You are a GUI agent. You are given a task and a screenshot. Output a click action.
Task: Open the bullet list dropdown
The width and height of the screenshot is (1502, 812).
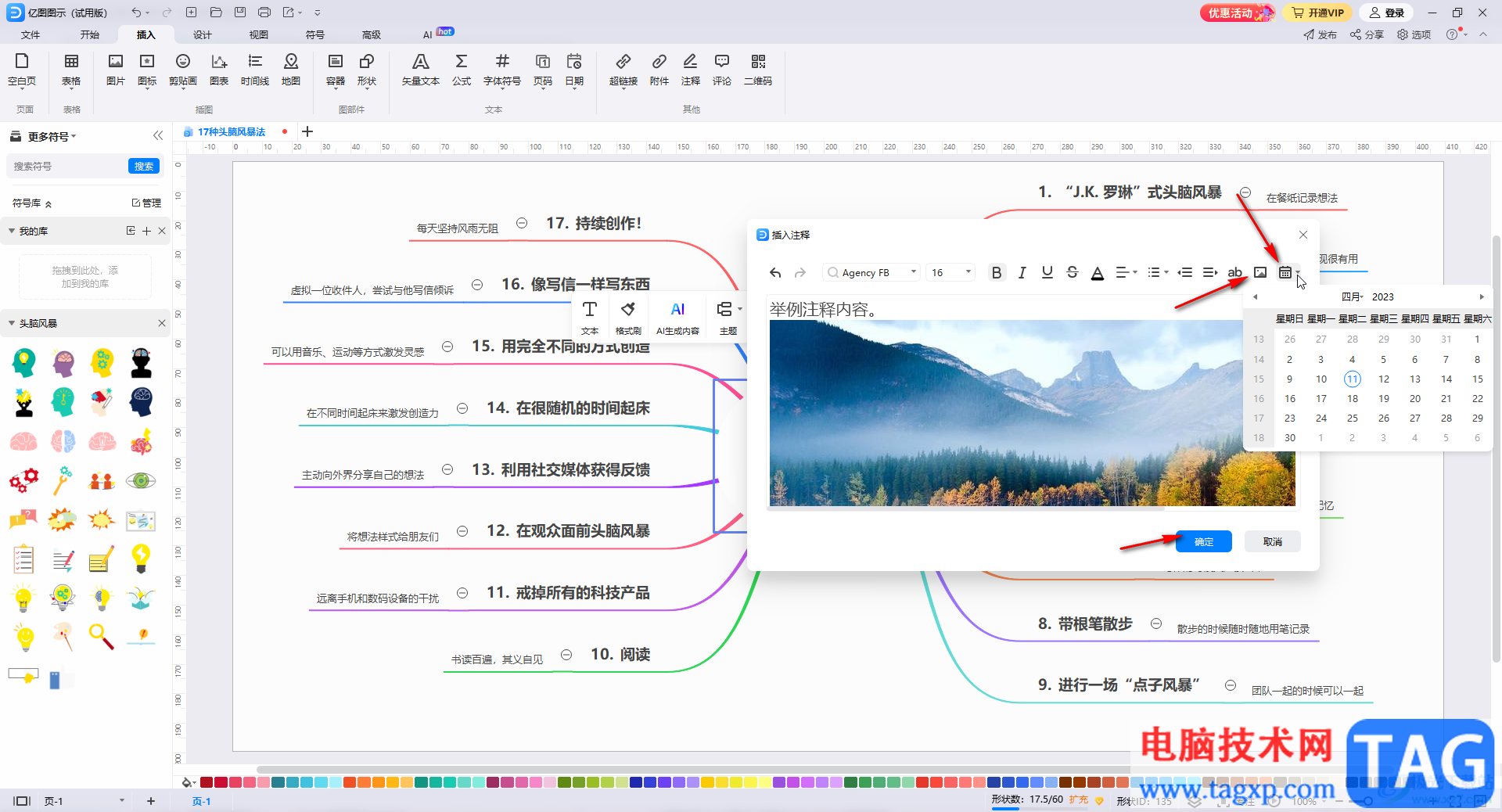(1158, 272)
